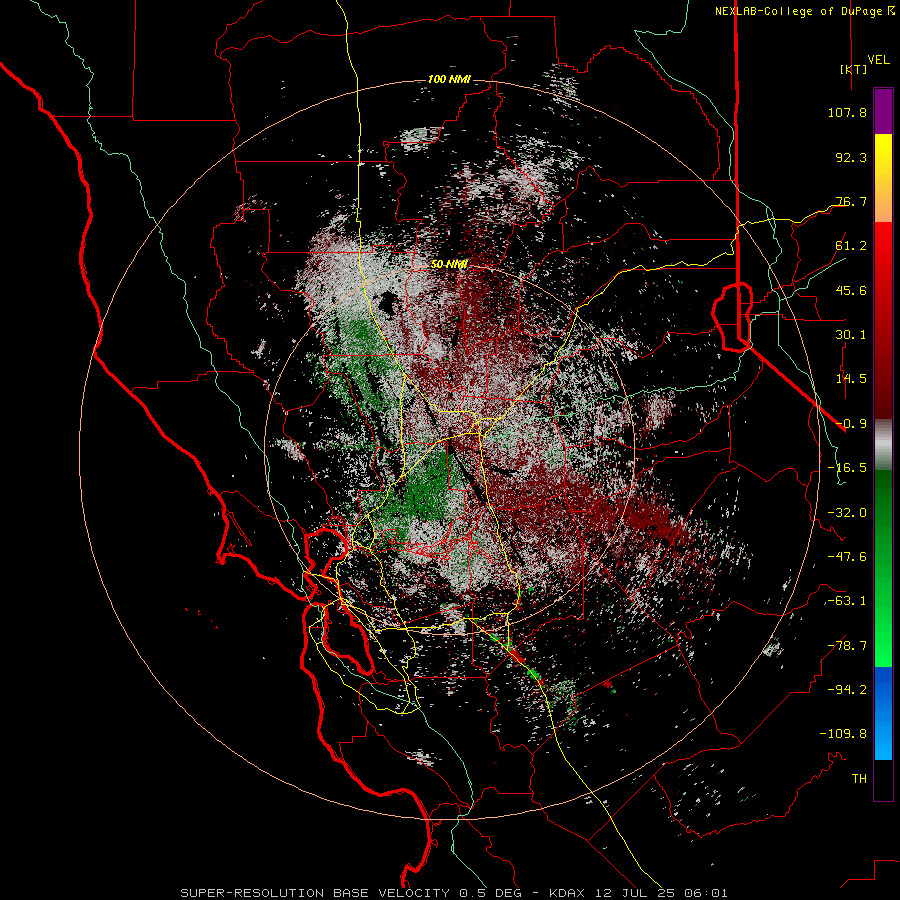Click the -63.1 scale value
Screen dimensions: 900x900
click(847, 601)
